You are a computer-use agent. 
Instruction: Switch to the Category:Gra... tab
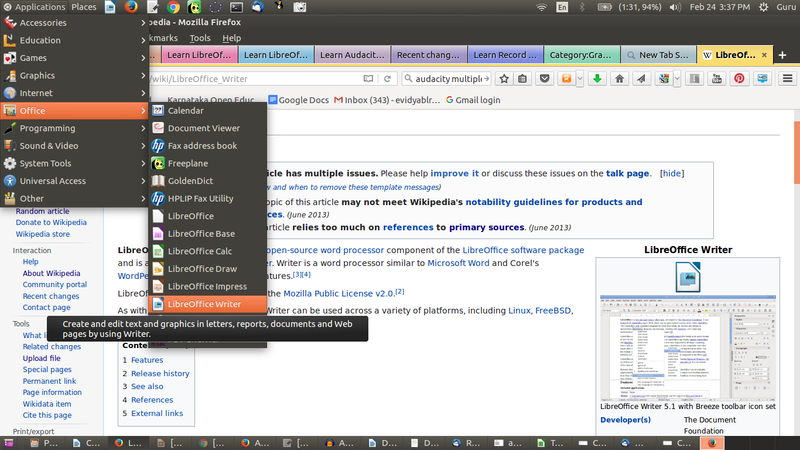pos(582,55)
